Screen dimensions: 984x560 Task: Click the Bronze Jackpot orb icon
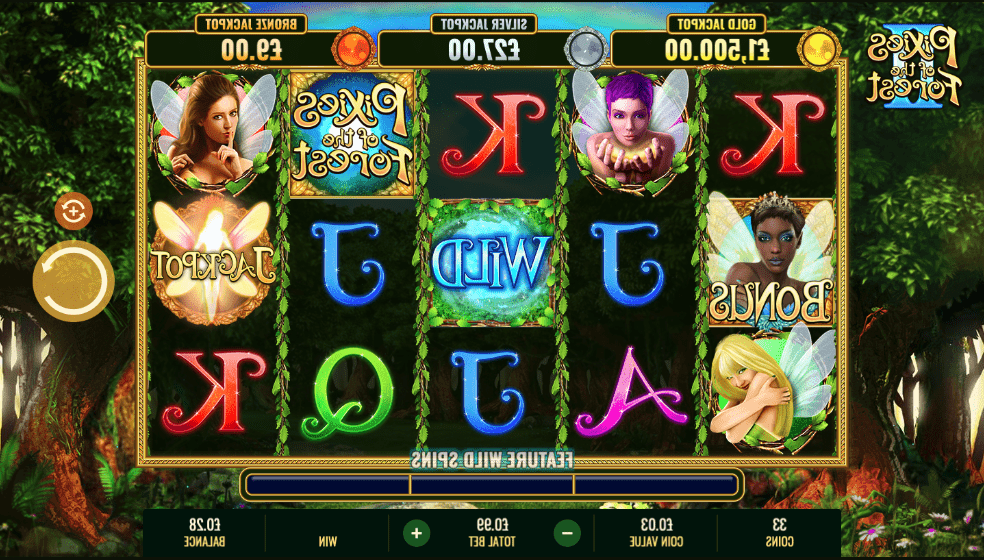(x=354, y=49)
